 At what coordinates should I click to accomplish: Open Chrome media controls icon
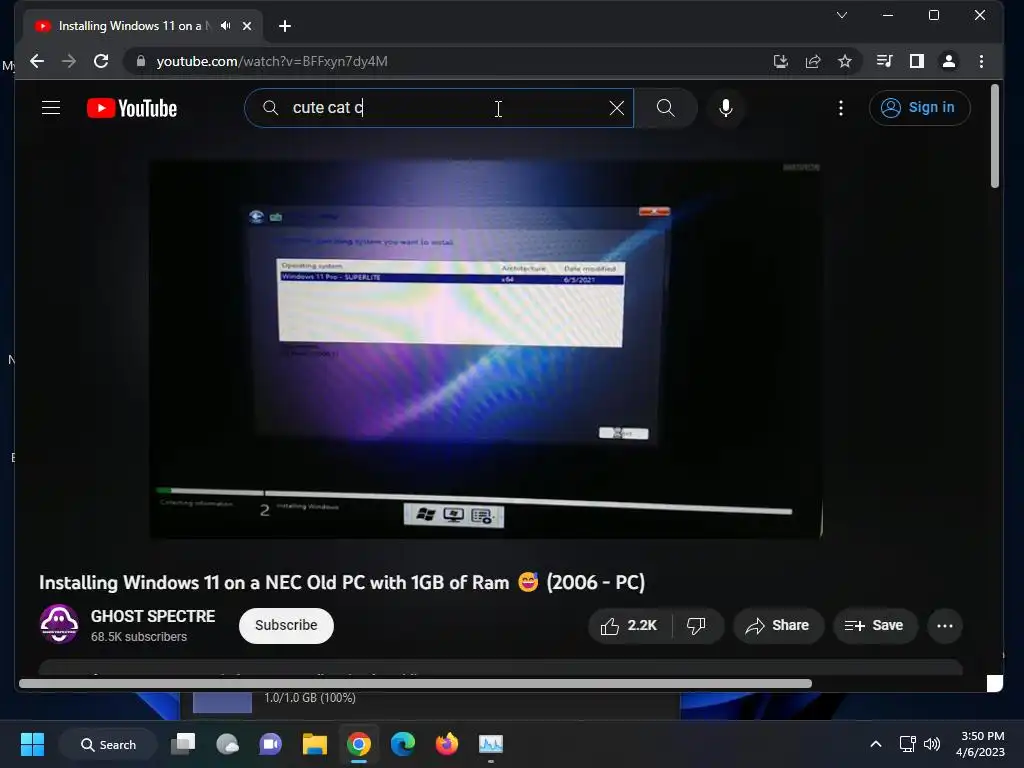885,61
